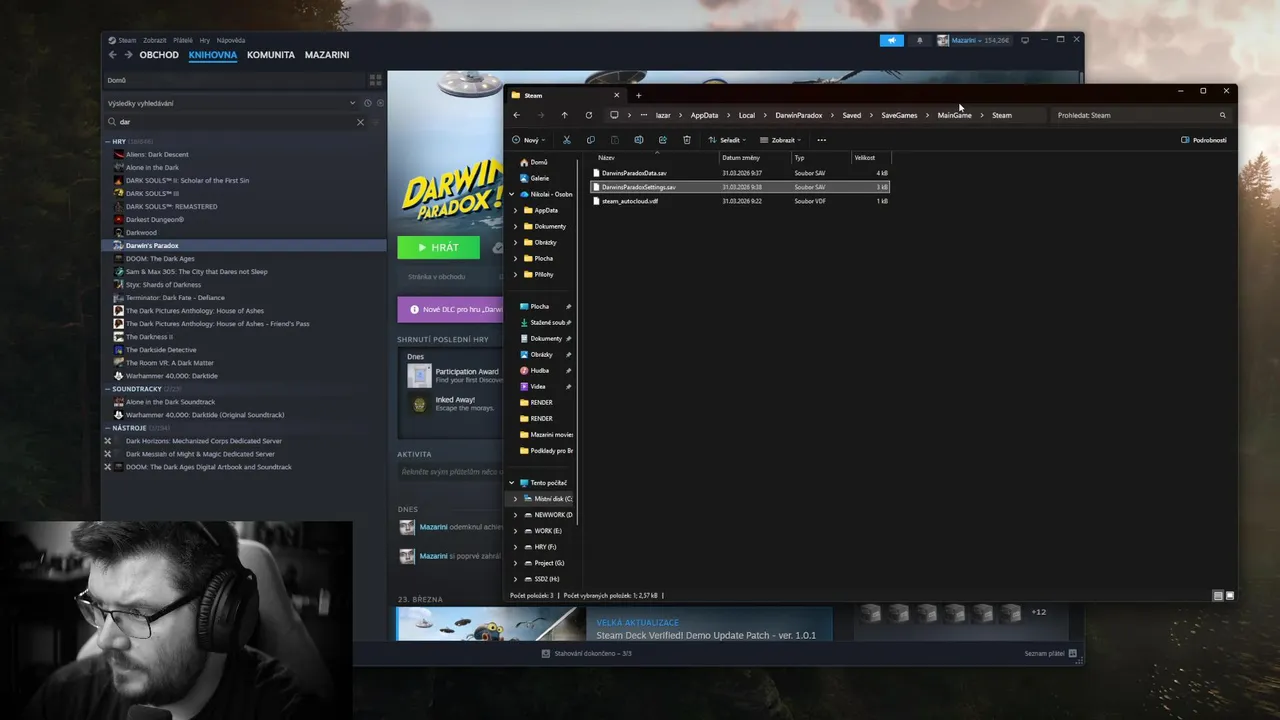Viewport: 1280px width, 720px height.
Task: Open the Mazarini account balance button
Action: pos(974,40)
